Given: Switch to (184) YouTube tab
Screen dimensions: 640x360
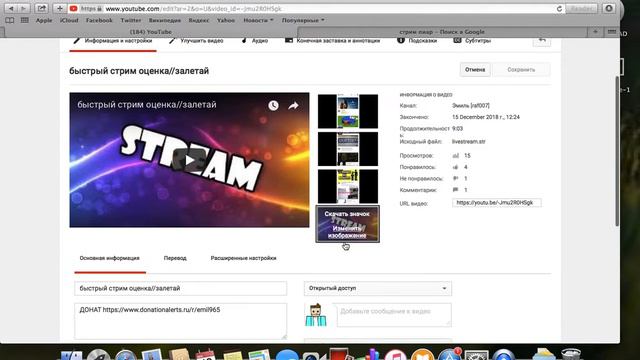Looking at the screenshot, I should (151, 32).
